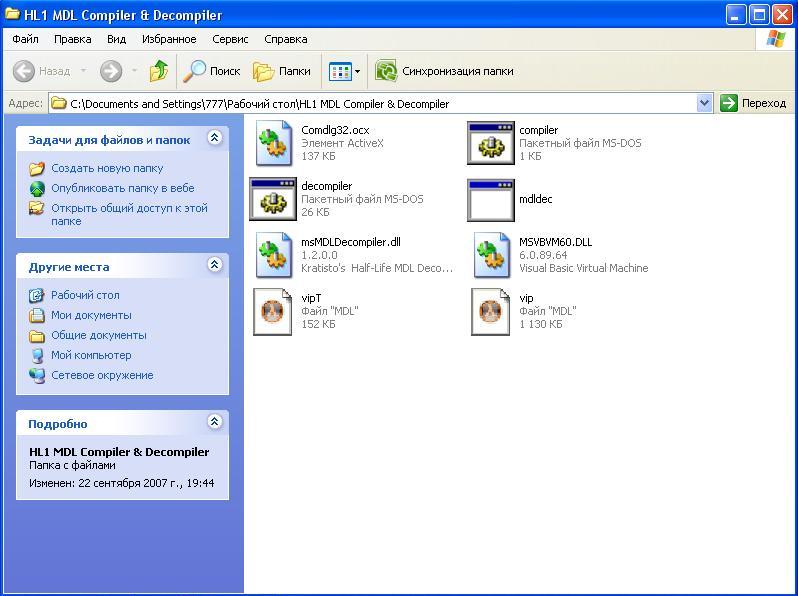Select the vip MDL file icon
Screen dimensions: 798x596
[x=490, y=311]
